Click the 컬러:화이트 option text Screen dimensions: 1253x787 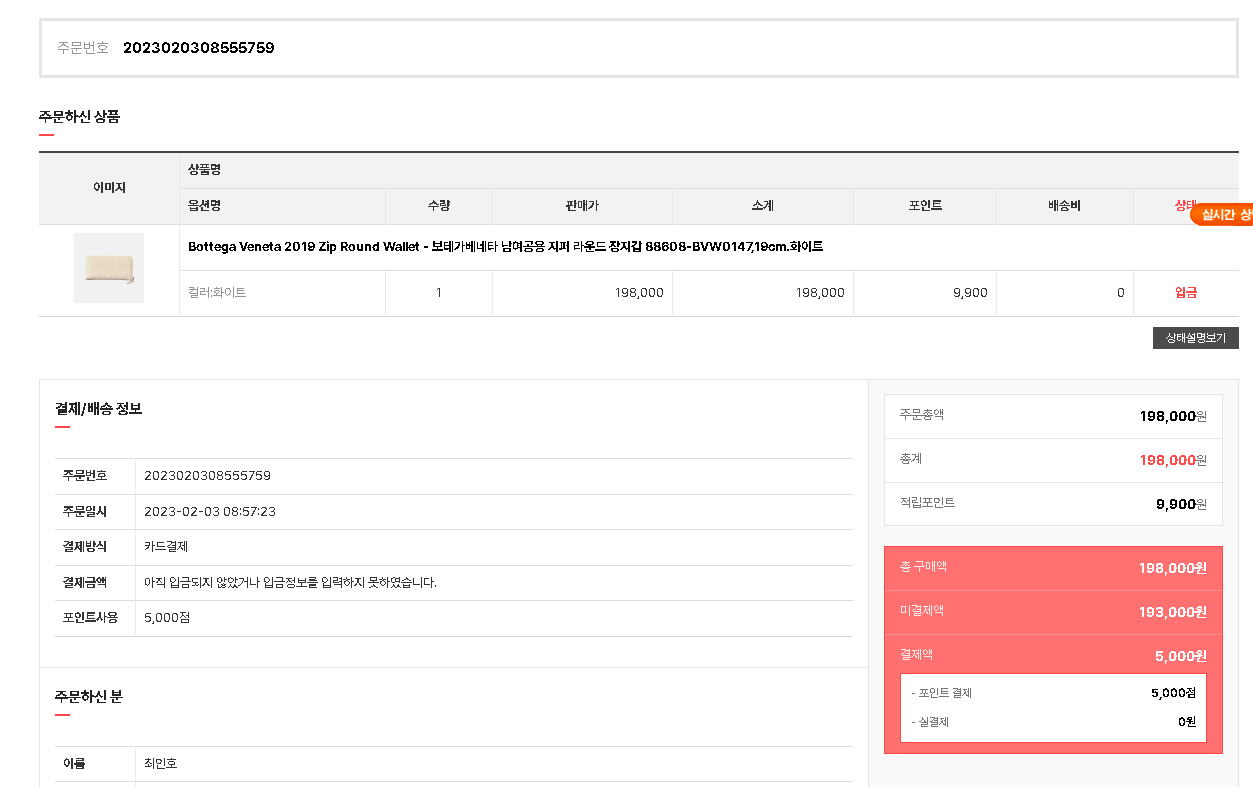click(217, 293)
